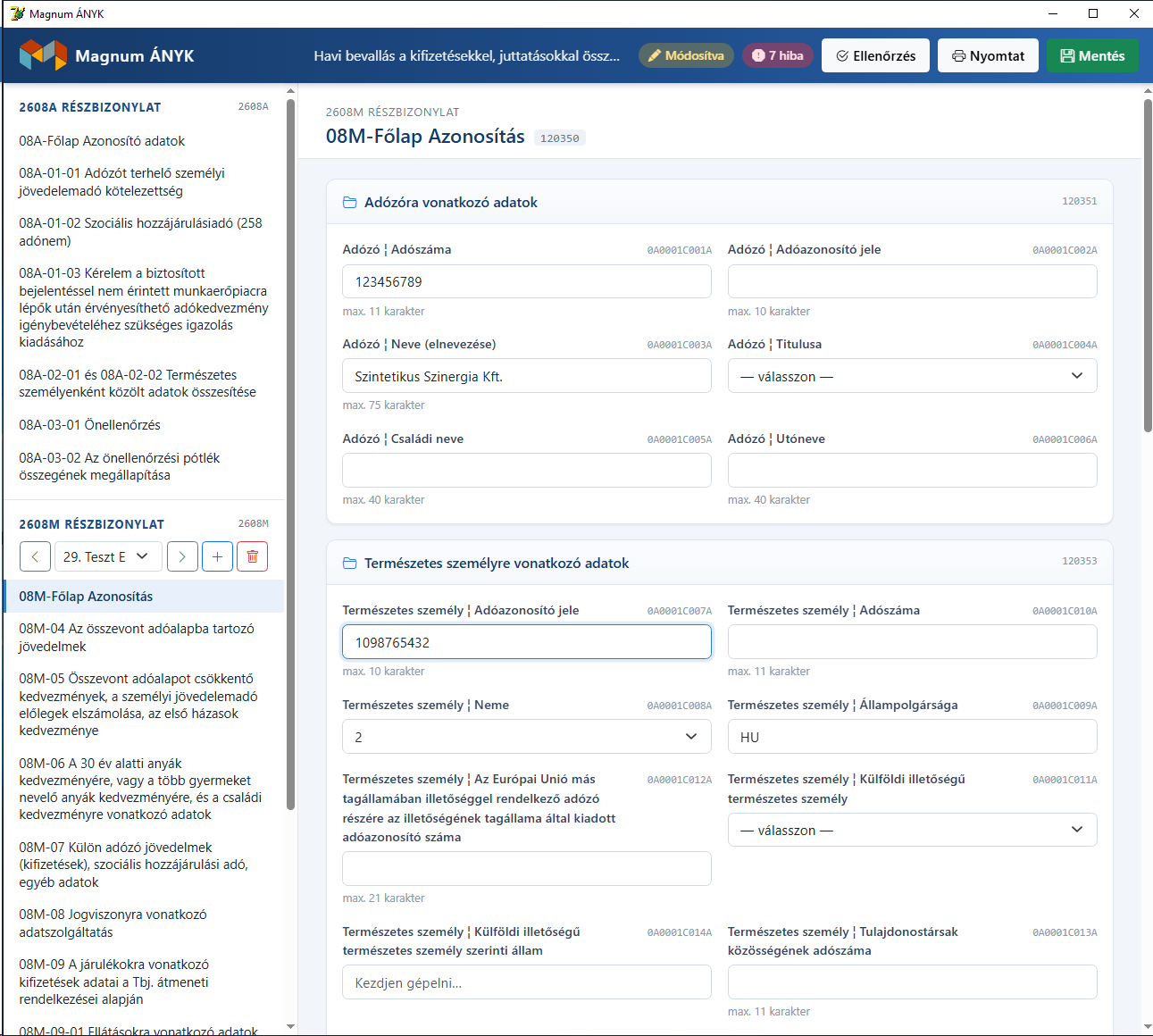1153x1036 pixels.
Task: Click the Magnum ÁNYK logo icon
Action: point(43,55)
